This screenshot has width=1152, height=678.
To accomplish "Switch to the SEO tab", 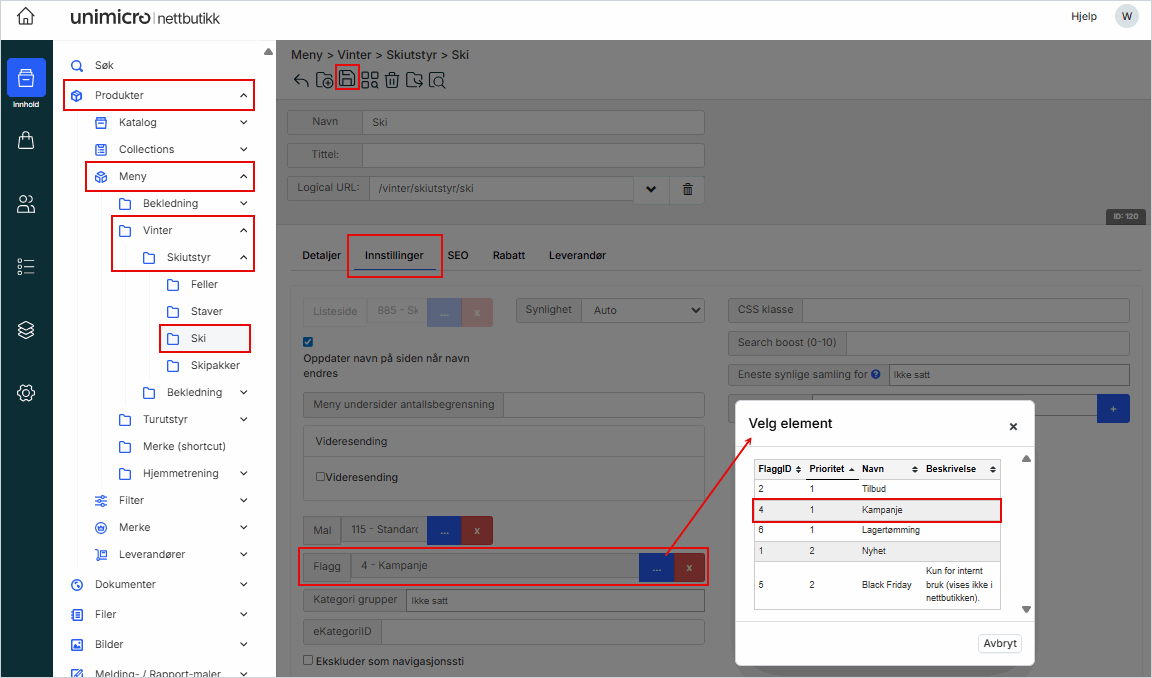I will [x=458, y=255].
